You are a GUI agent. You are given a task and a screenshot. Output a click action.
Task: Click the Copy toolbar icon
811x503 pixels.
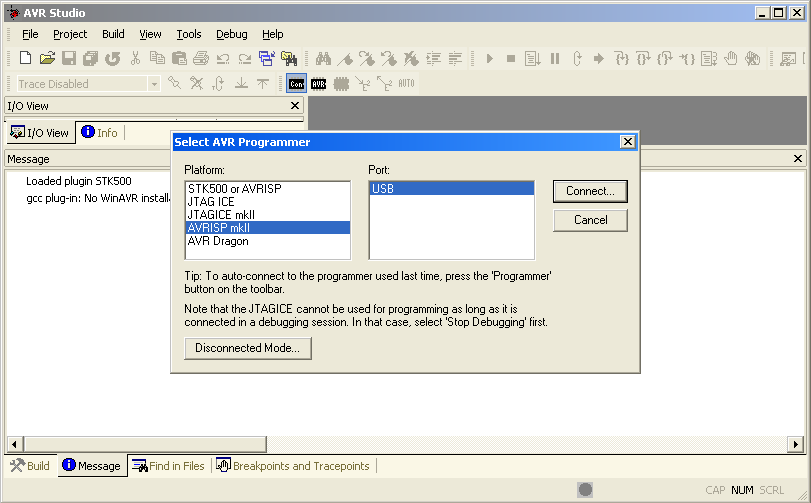157,58
